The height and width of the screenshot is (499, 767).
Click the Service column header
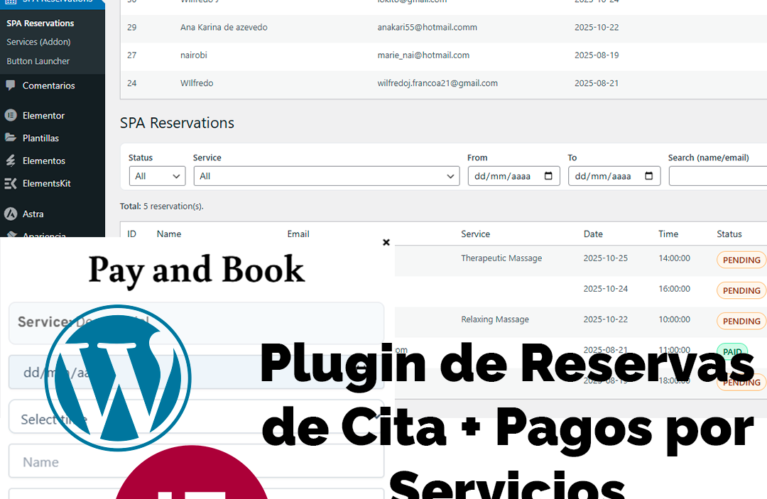point(475,234)
